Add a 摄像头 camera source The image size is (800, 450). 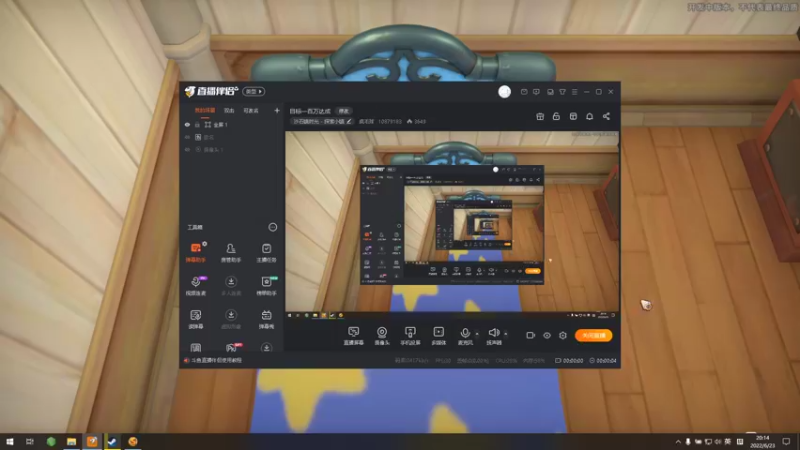tap(382, 336)
